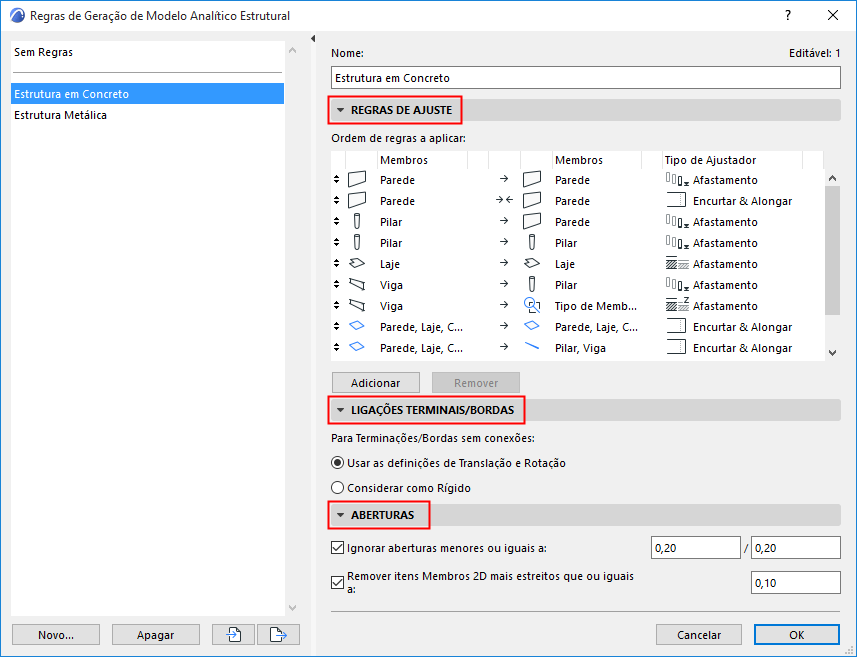Click target column icon in Pilar to Pilar row

coord(532,242)
